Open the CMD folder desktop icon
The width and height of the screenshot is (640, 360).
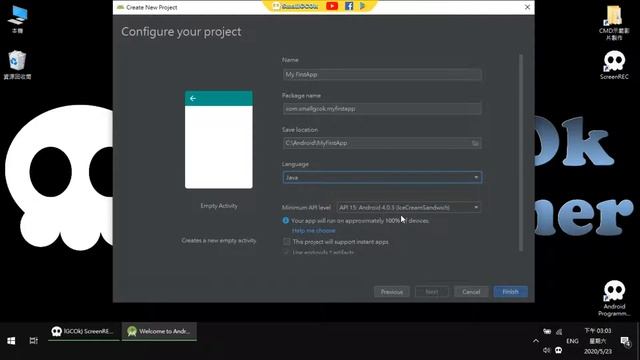613,22
